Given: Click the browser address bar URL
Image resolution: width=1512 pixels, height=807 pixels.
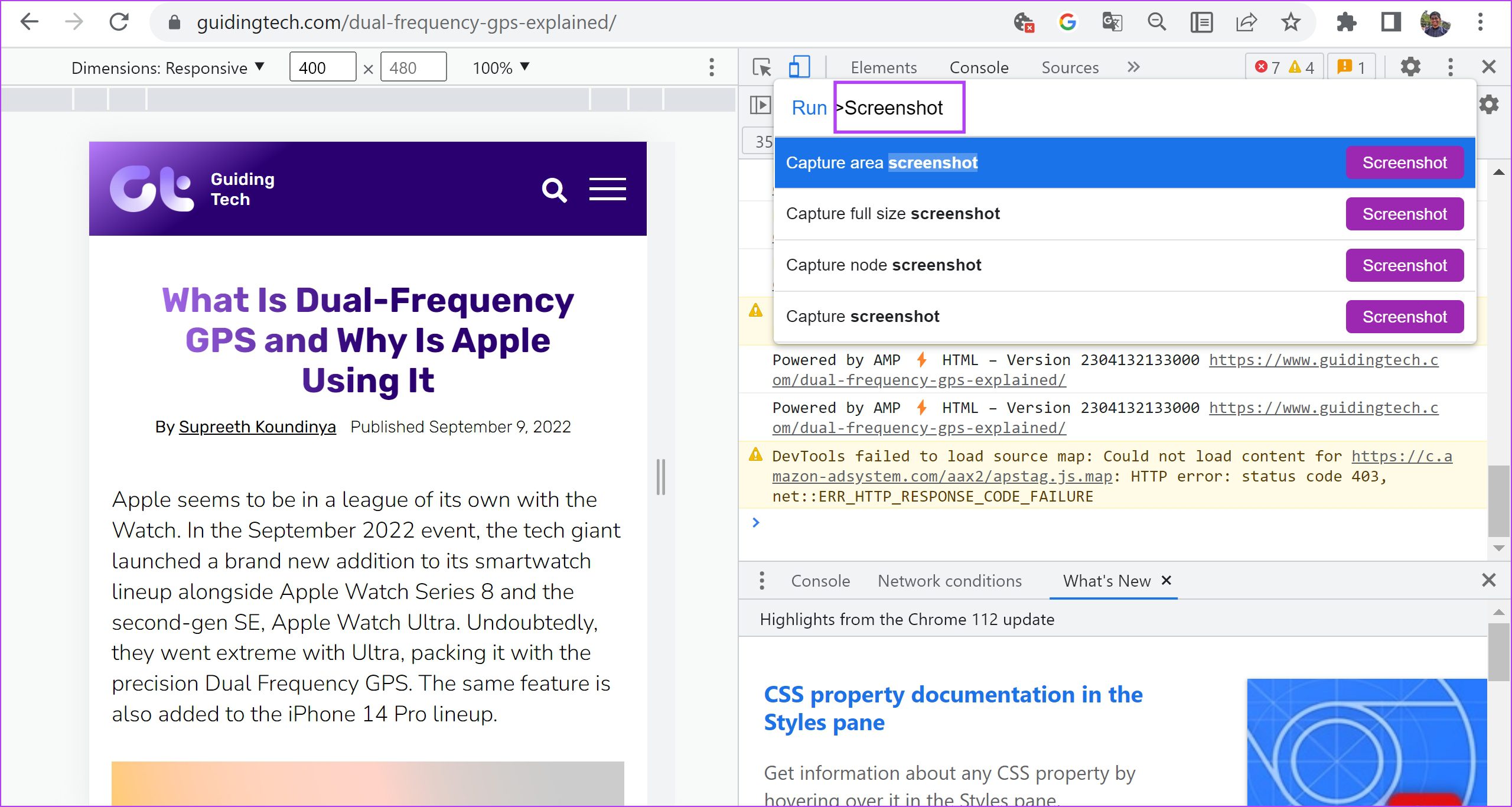Looking at the screenshot, I should coord(406,22).
